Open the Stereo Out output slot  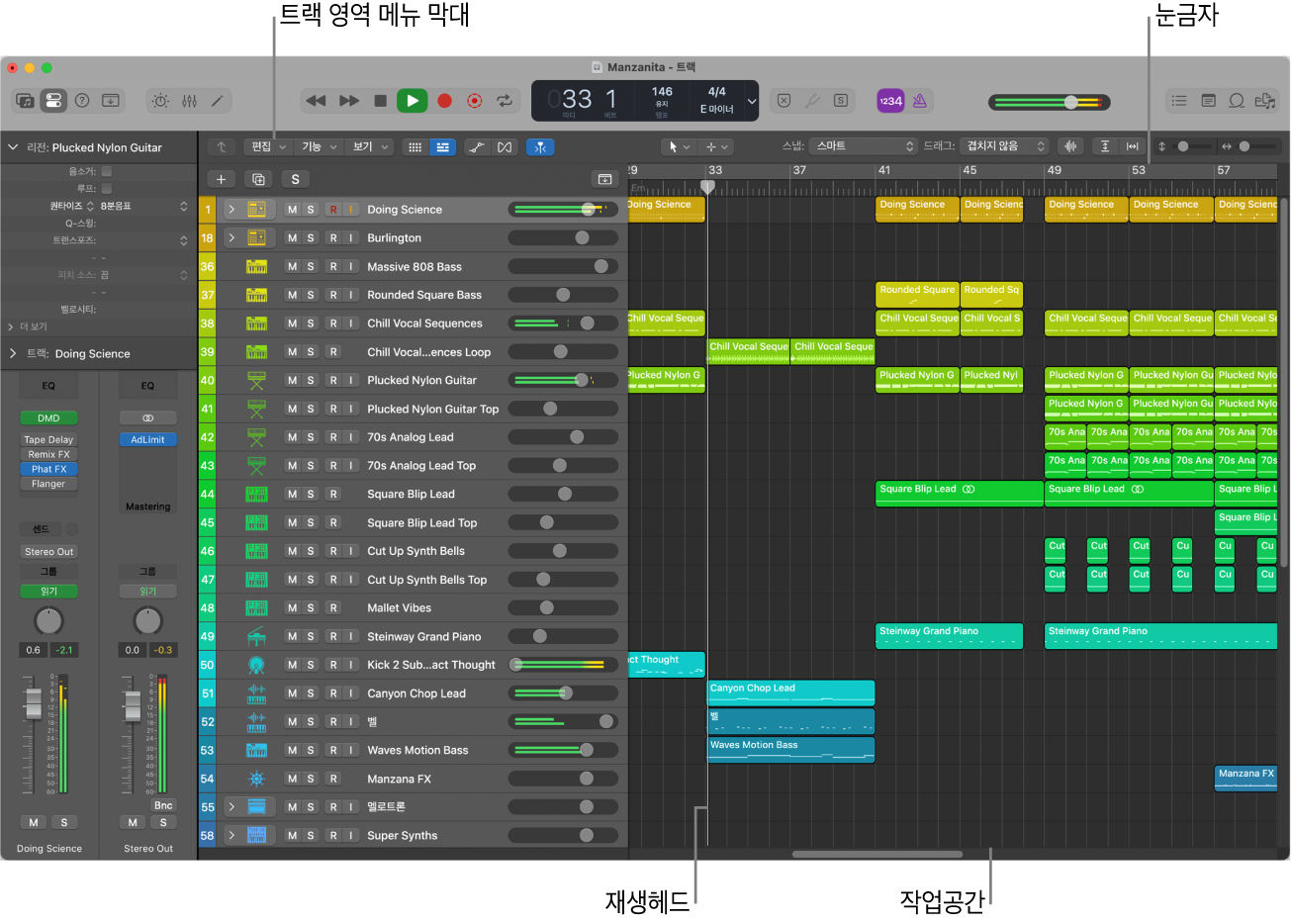pyautogui.click(x=48, y=552)
